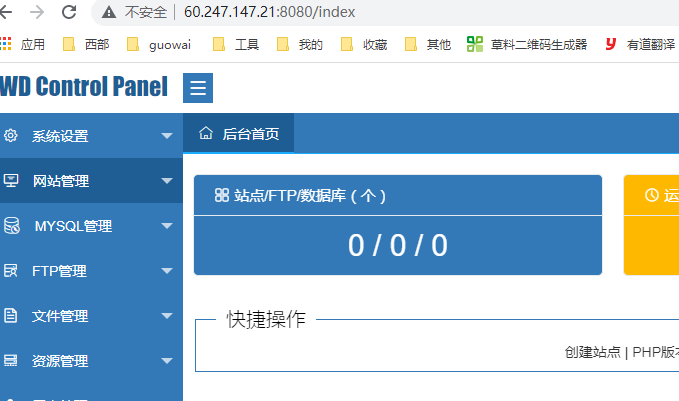679x401 pixels.
Task: Open the 后台首页 tab
Action: click(250, 134)
